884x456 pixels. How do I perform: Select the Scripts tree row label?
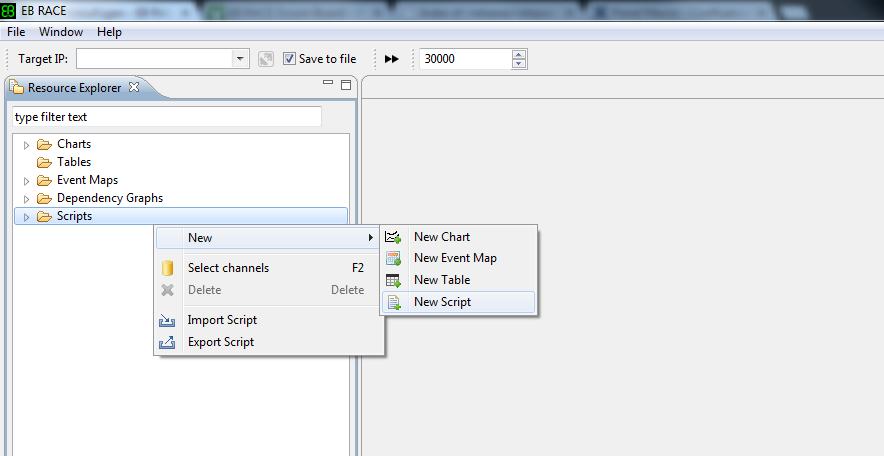[x=74, y=216]
